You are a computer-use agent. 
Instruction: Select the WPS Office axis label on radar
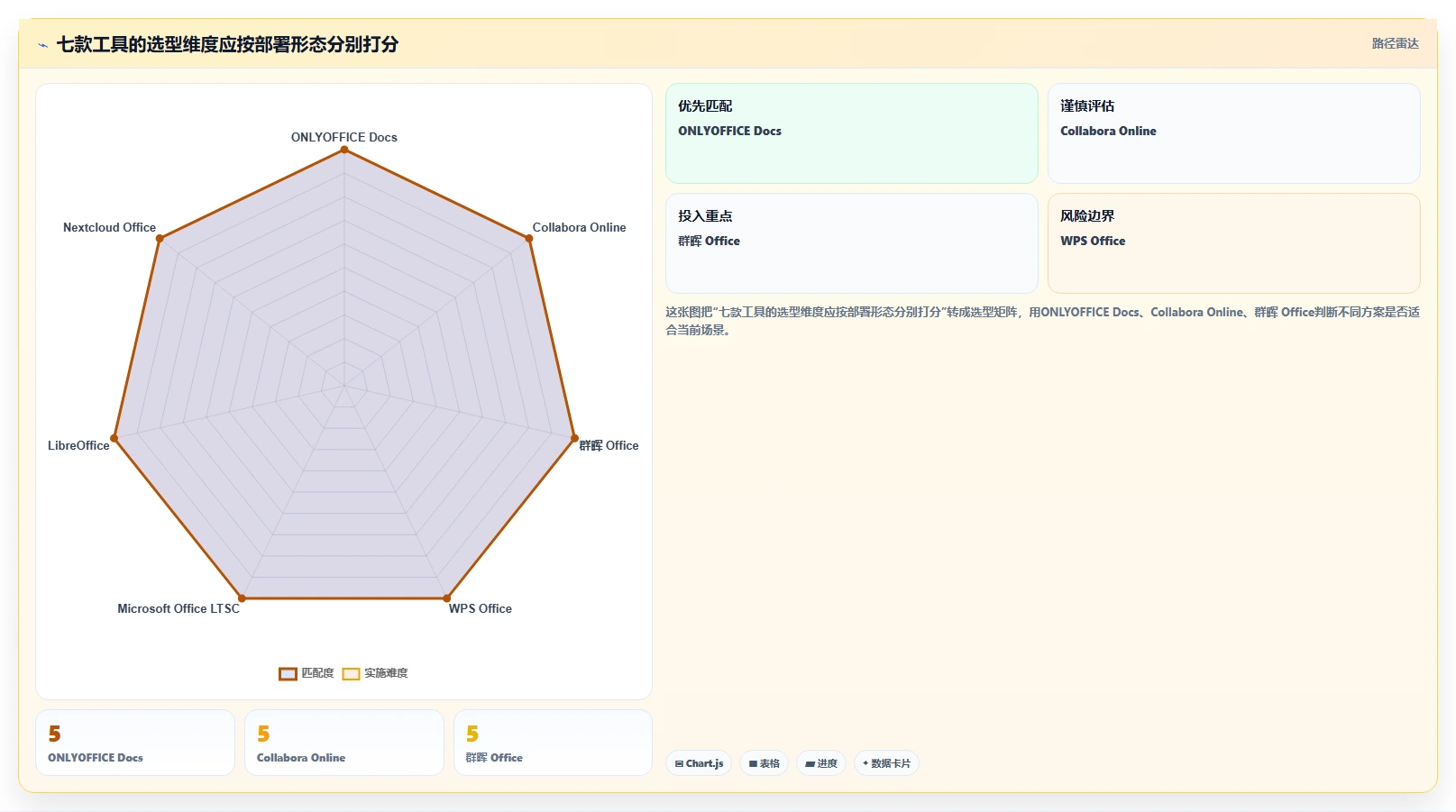point(481,608)
